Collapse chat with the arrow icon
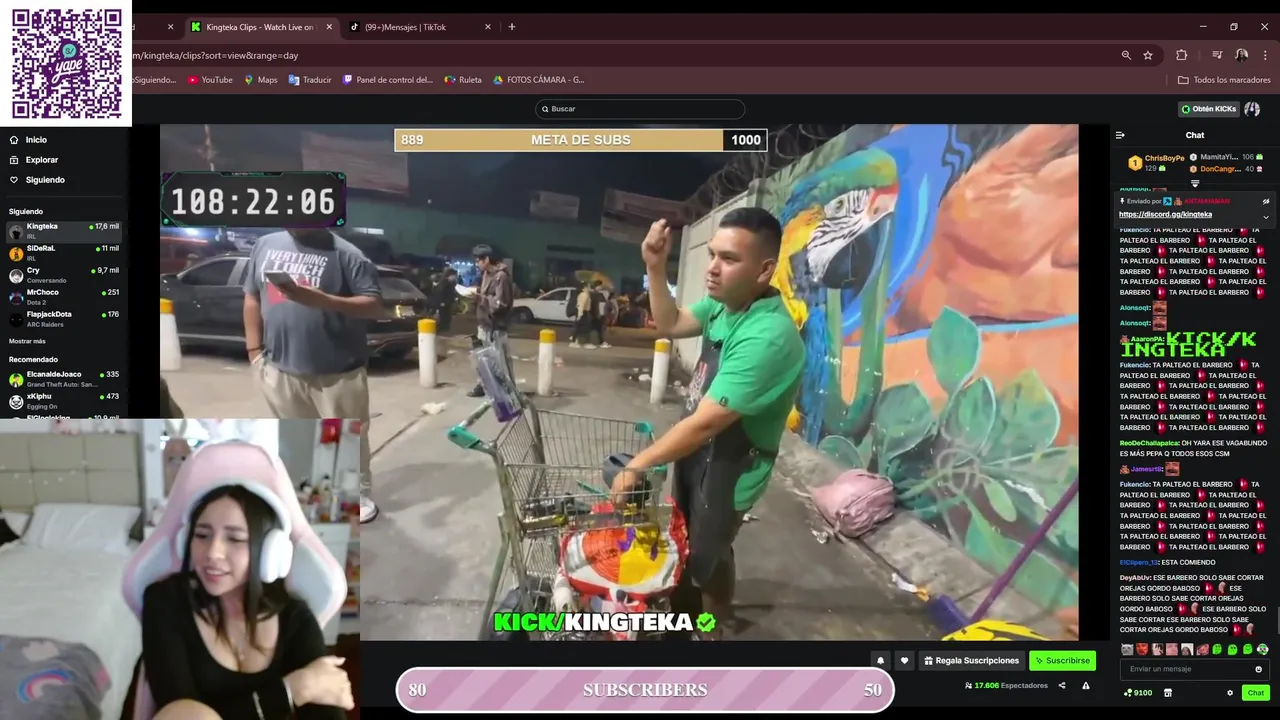1280x720 pixels. tap(1120, 135)
